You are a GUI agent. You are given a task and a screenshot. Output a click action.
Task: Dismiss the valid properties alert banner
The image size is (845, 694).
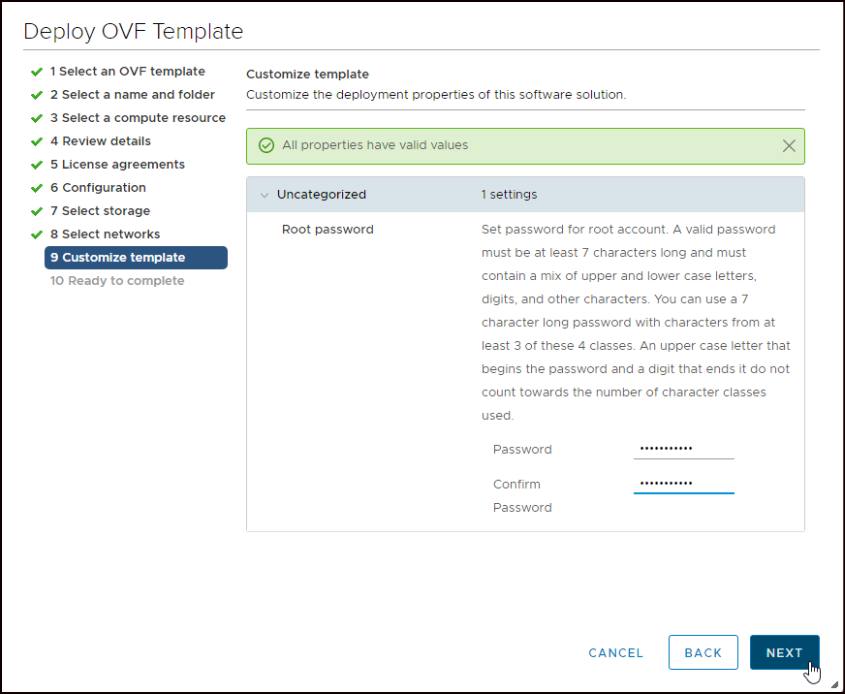coord(789,145)
